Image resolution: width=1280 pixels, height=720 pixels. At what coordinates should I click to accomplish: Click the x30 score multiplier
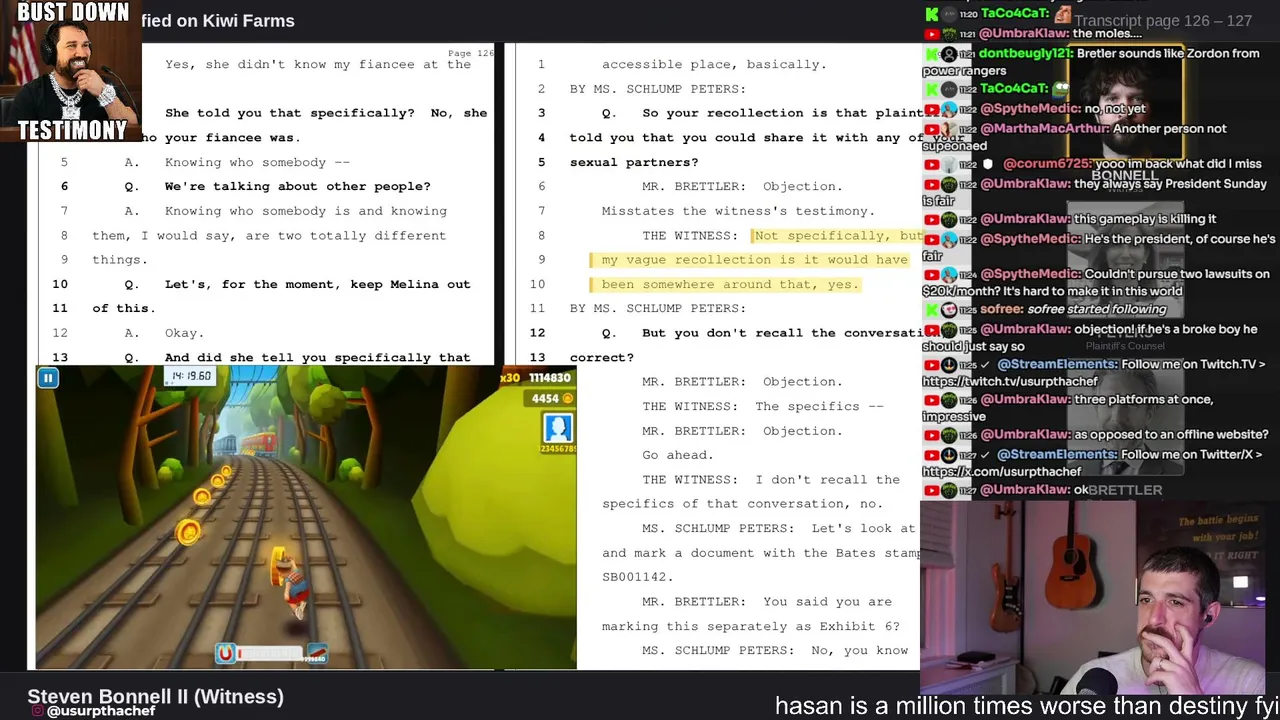[511, 377]
